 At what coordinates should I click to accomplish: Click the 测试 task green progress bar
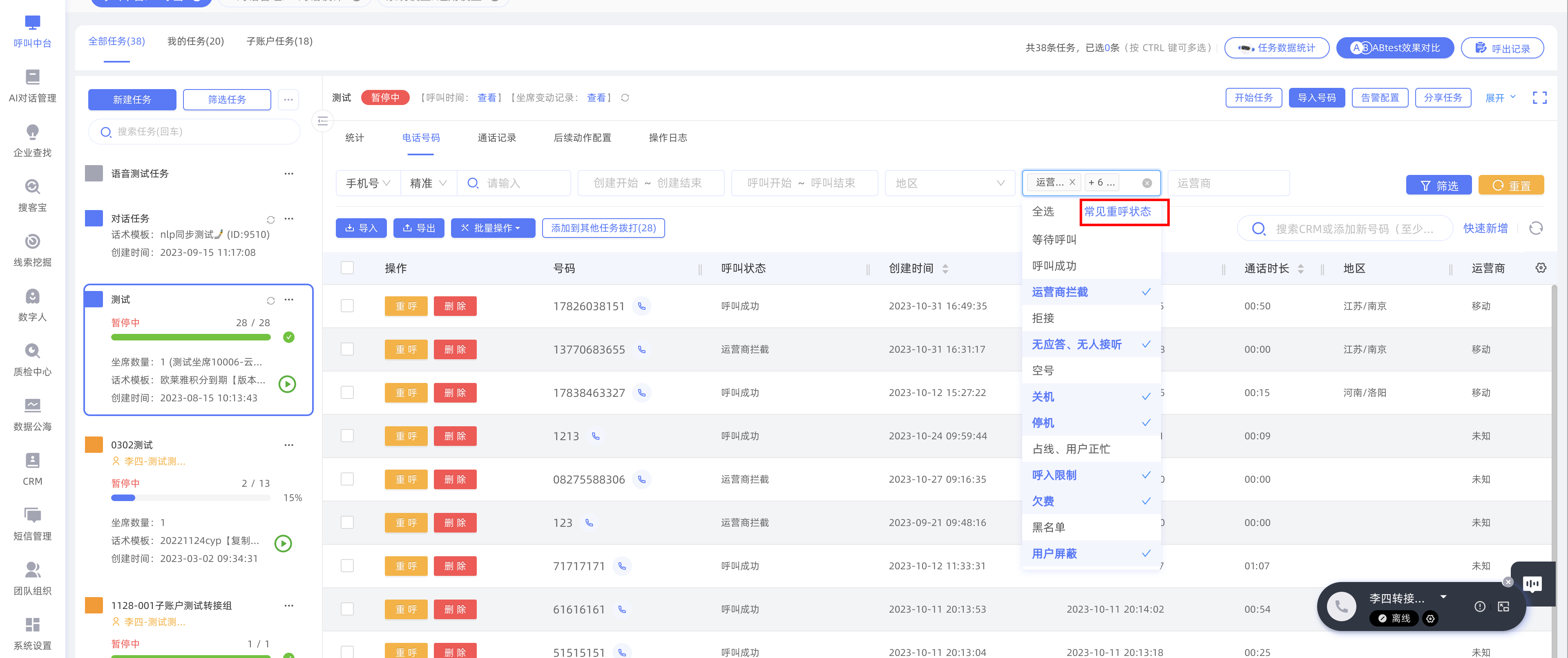(x=190, y=337)
